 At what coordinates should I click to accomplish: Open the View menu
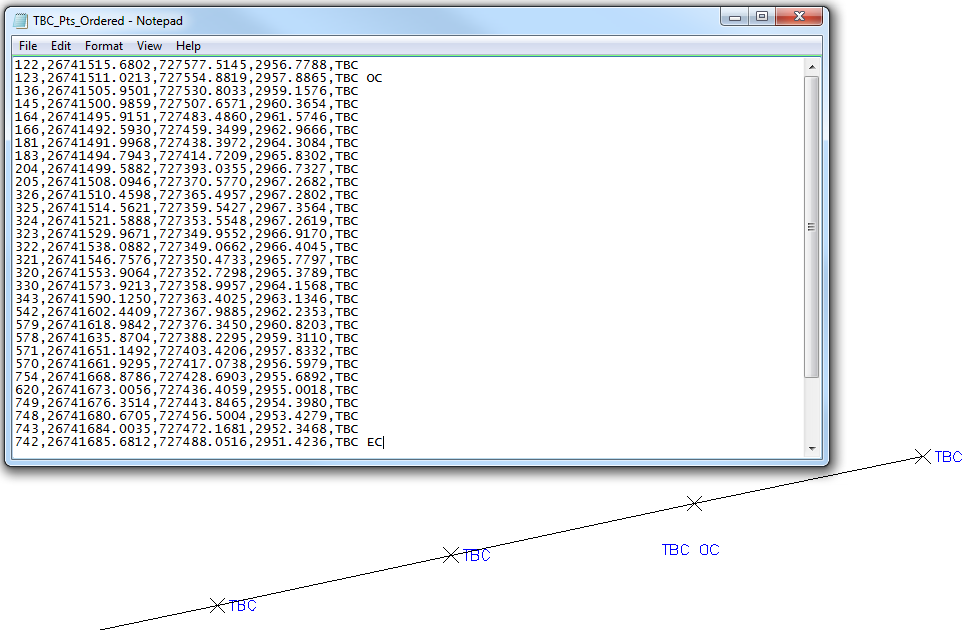(148, 45)
